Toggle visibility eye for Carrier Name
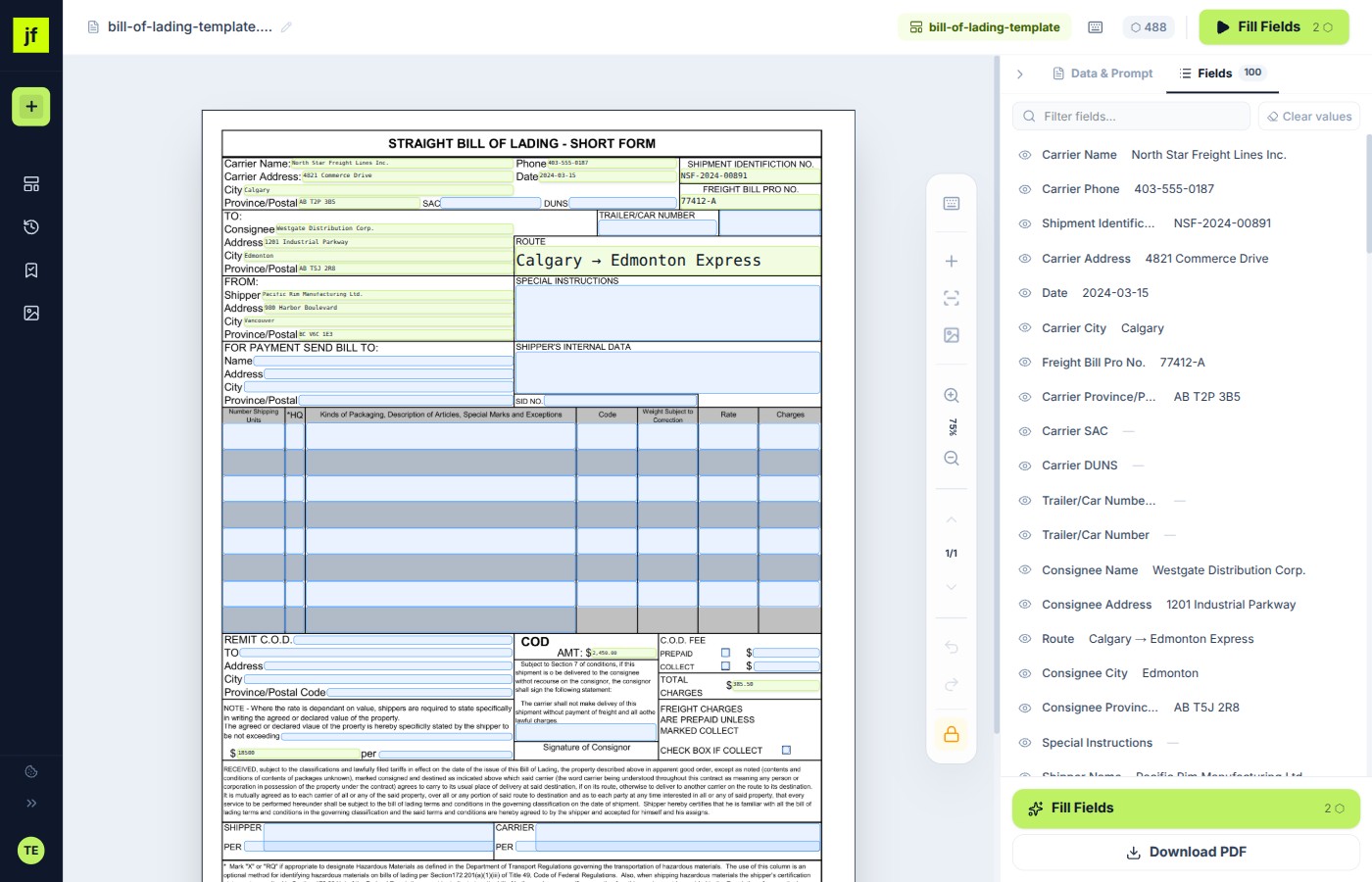Screen dimensions: 1372x882 [1025, 155]
